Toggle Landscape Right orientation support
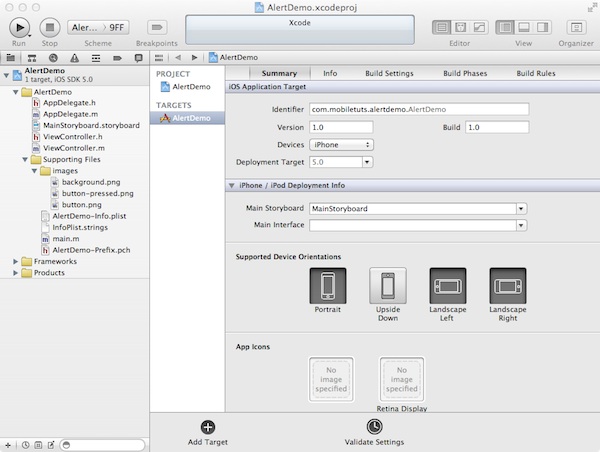Screen dimensions: 600x452 click(x=508, y=286)
